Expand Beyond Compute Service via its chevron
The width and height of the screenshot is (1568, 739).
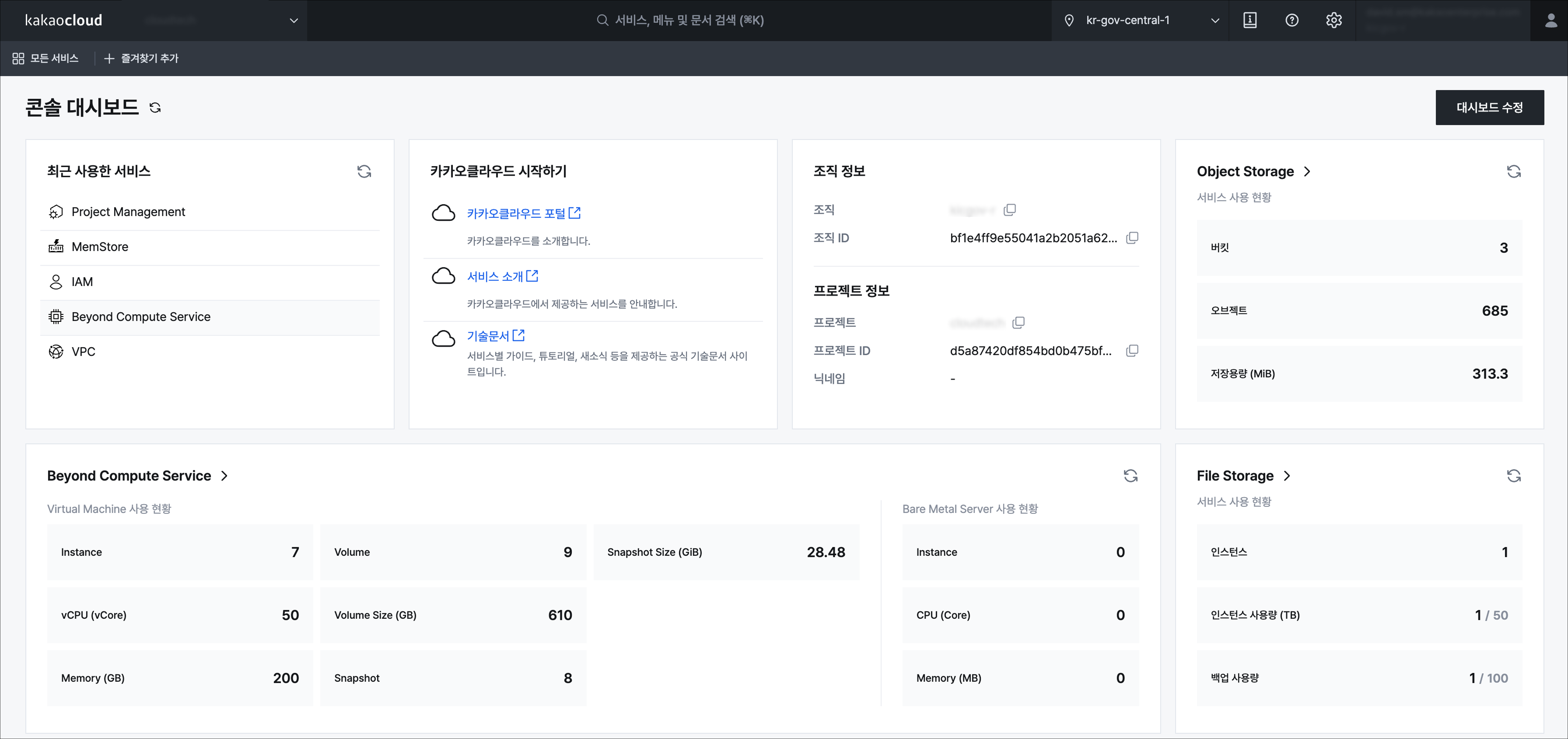pyautogui.click(x=224, y=476)
